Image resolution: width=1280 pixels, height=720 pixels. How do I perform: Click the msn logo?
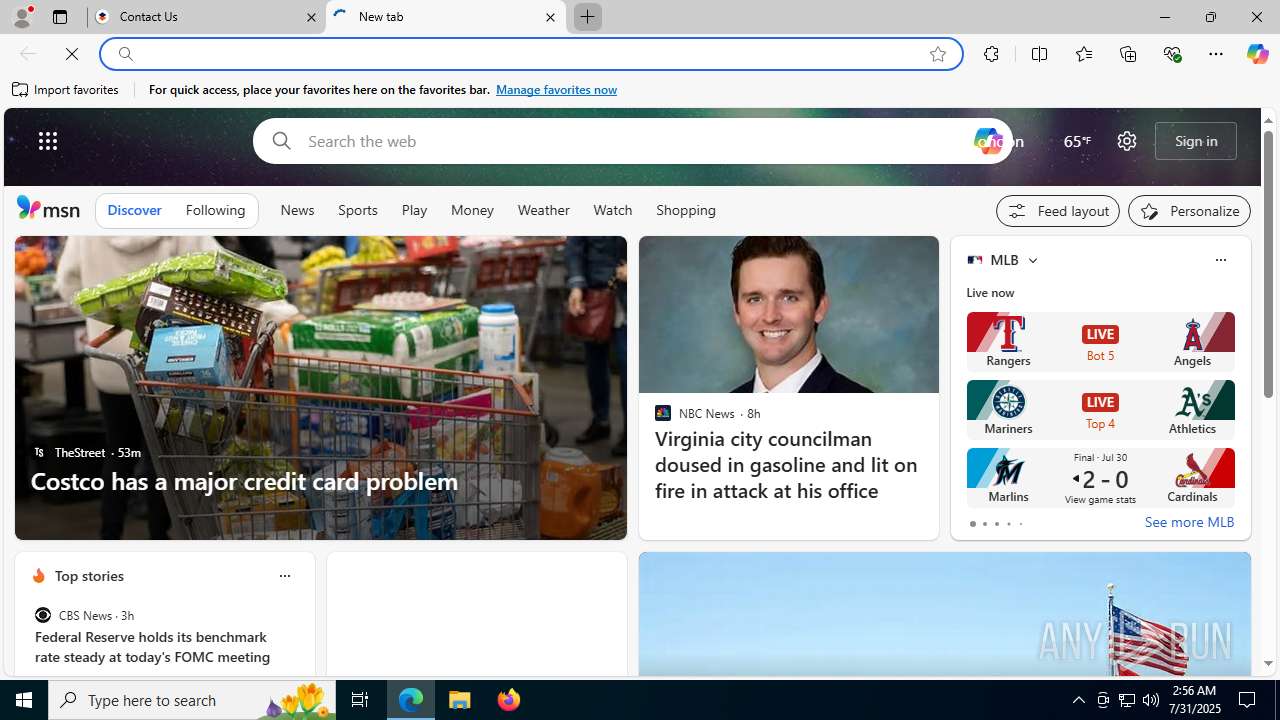[48, 208]
